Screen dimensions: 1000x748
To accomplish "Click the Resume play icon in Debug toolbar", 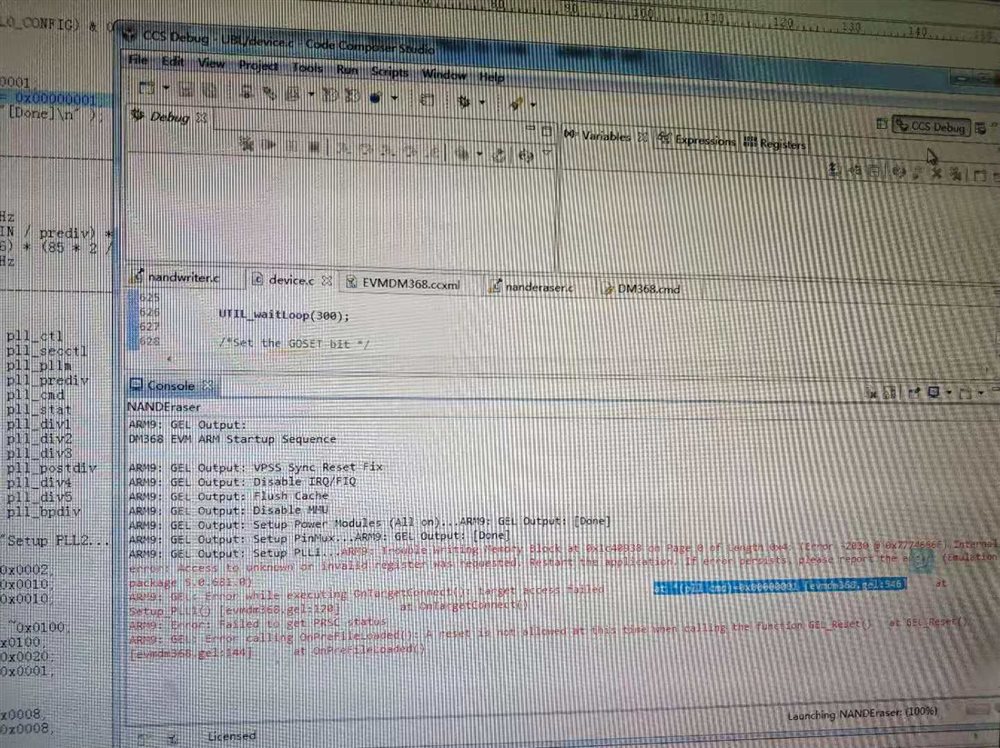I will 269,145.
